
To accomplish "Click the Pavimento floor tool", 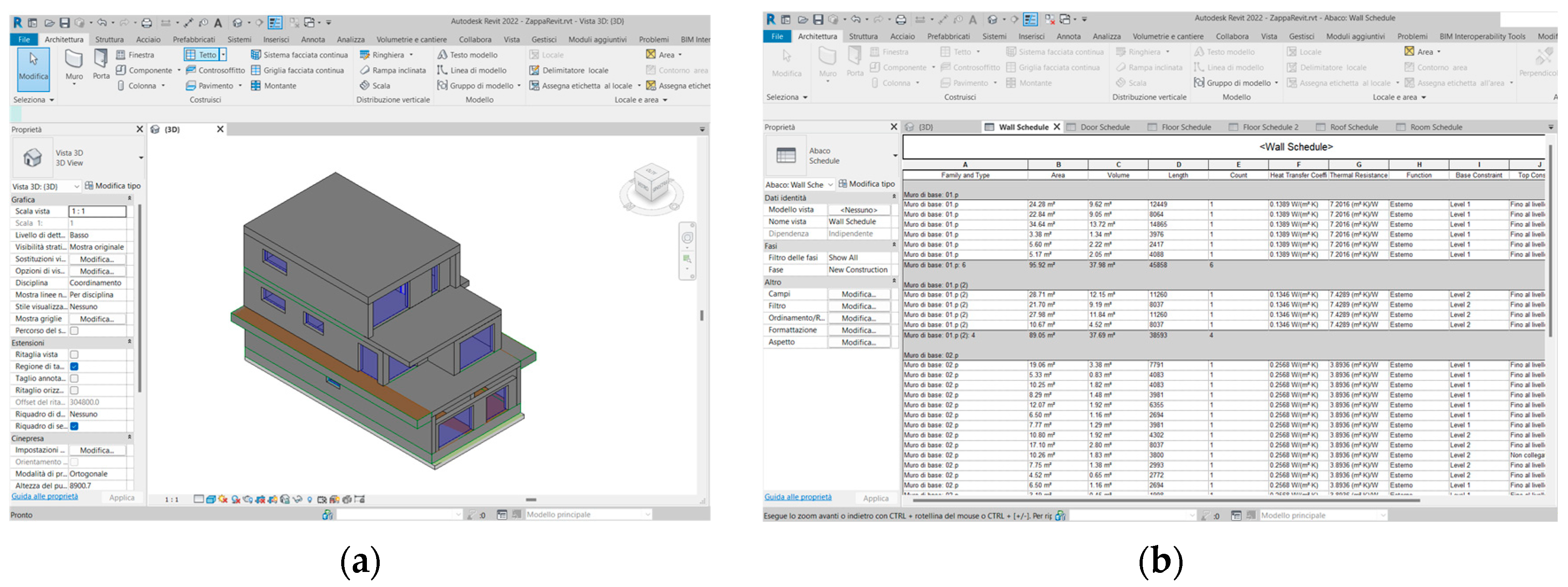I will 210,86.
